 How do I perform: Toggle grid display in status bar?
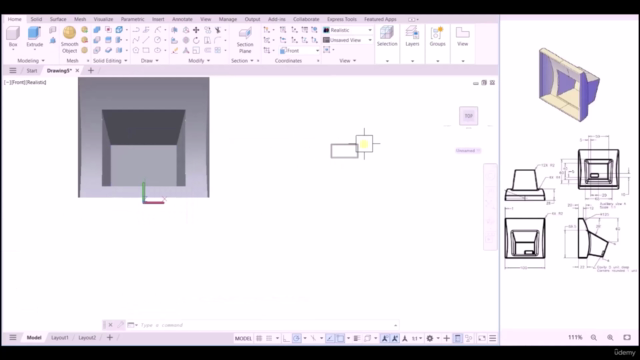259,338
